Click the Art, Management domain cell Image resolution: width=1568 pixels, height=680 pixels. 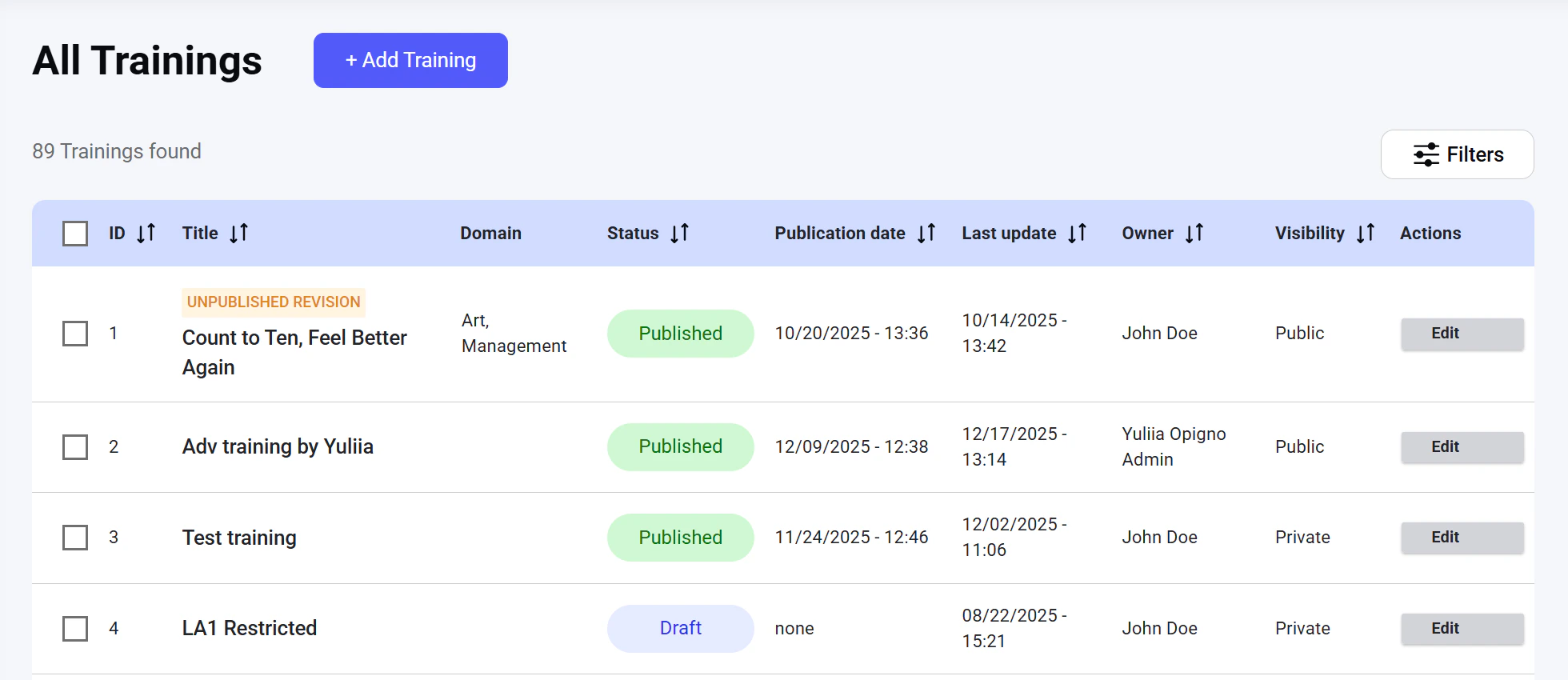click(514, 333)
